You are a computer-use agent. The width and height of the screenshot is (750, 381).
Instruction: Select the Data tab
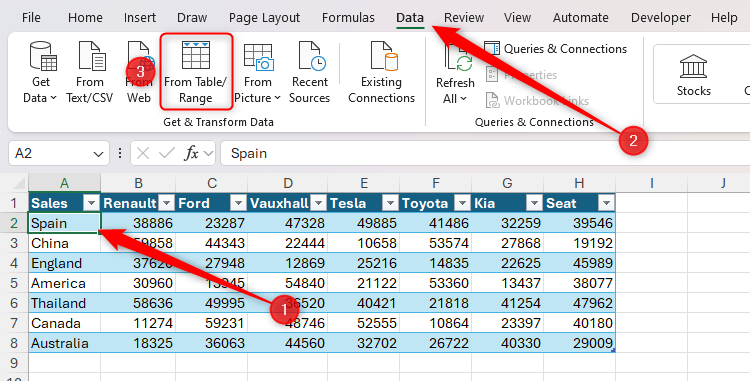(410, 18)
